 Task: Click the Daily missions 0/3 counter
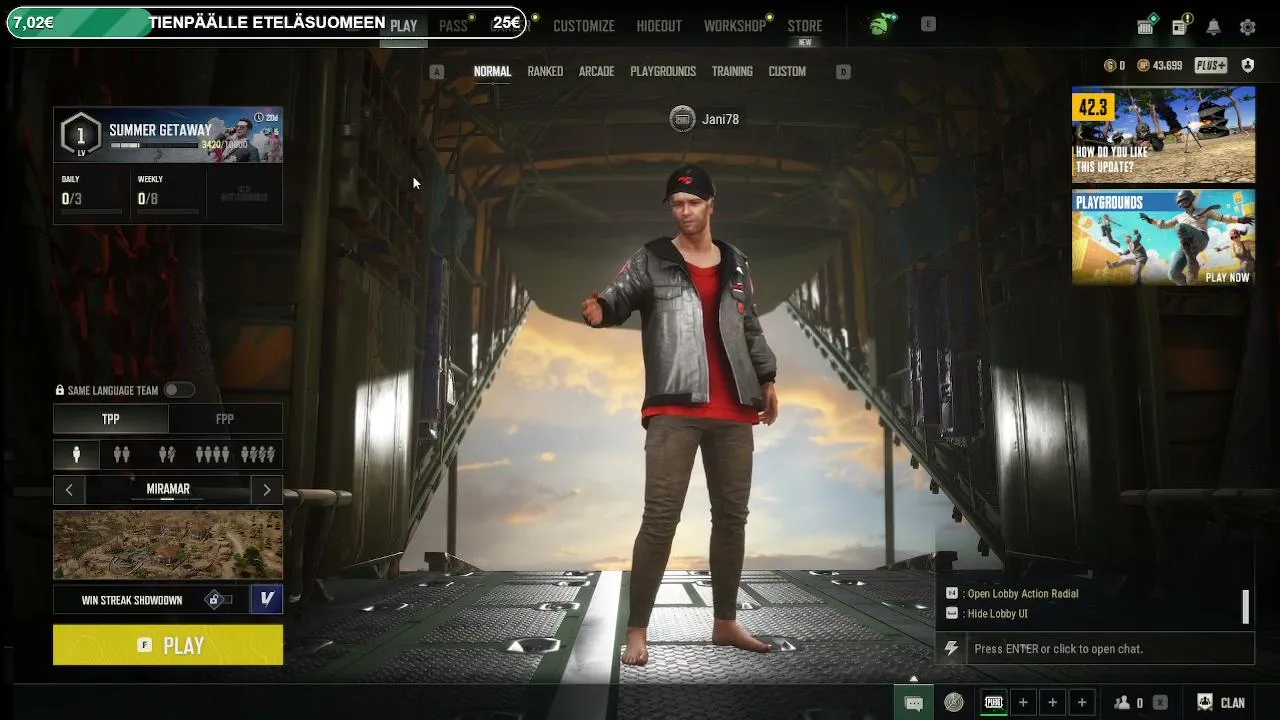click(72, 198)
